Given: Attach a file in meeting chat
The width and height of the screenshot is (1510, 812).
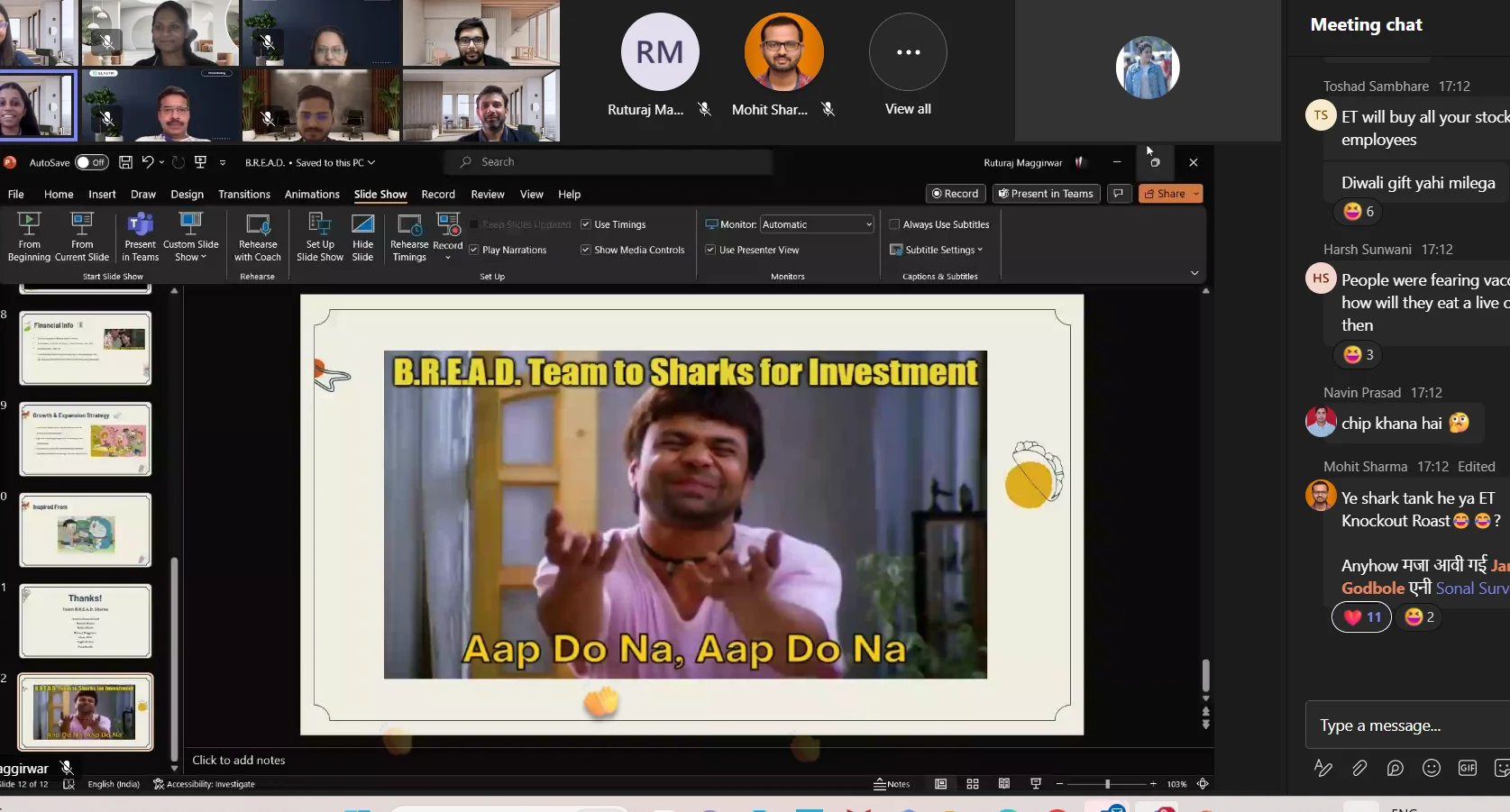Looking at the screenshot, I should (x=1359, y=768).
